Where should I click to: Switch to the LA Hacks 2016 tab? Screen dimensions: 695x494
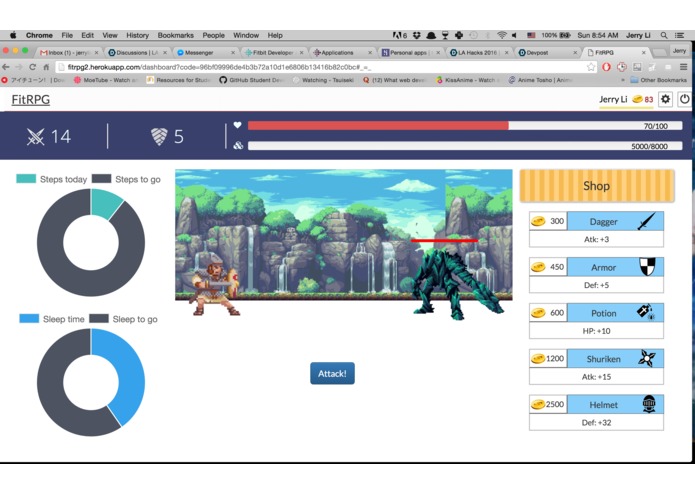click(479, 52)
